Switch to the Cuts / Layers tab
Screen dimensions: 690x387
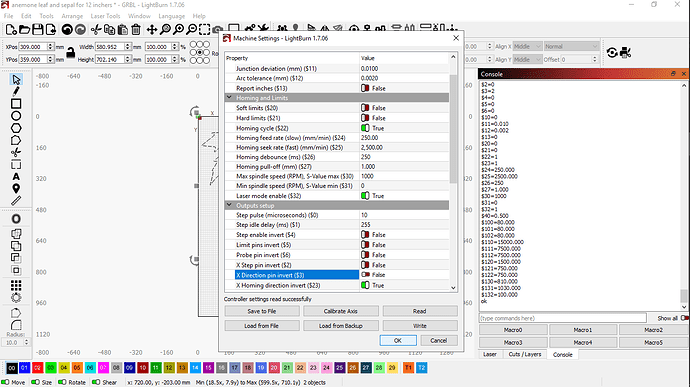525,354
